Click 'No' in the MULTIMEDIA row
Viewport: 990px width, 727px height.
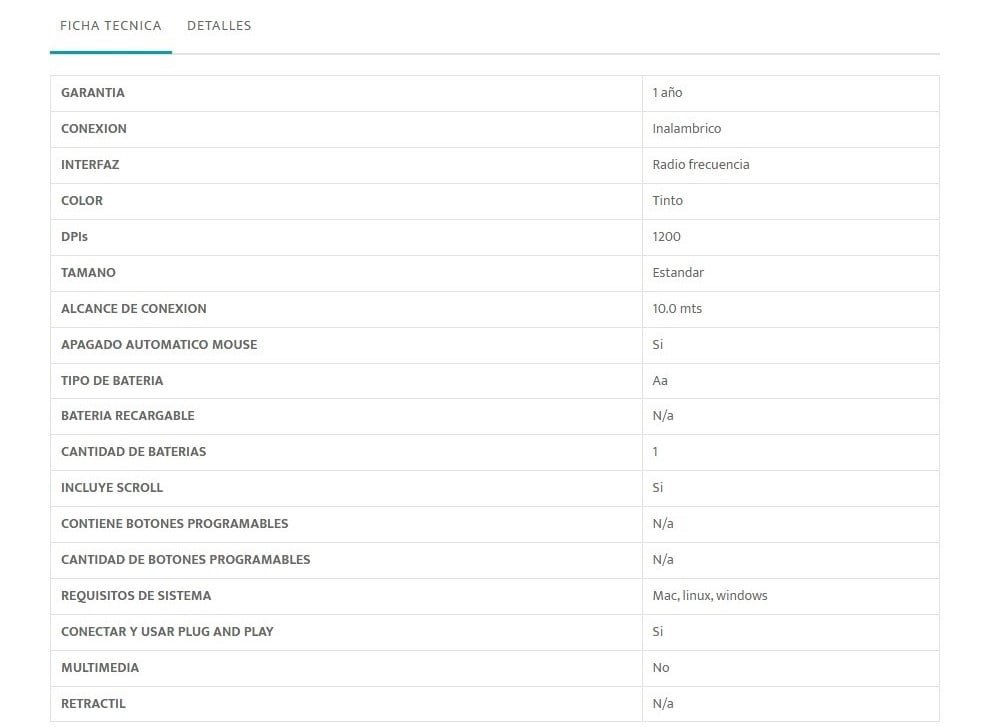(660, 668)
